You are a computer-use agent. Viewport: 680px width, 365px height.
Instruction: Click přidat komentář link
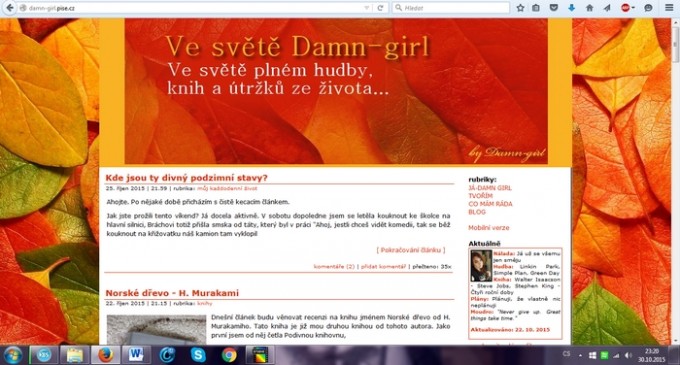(x=383, y=267)
